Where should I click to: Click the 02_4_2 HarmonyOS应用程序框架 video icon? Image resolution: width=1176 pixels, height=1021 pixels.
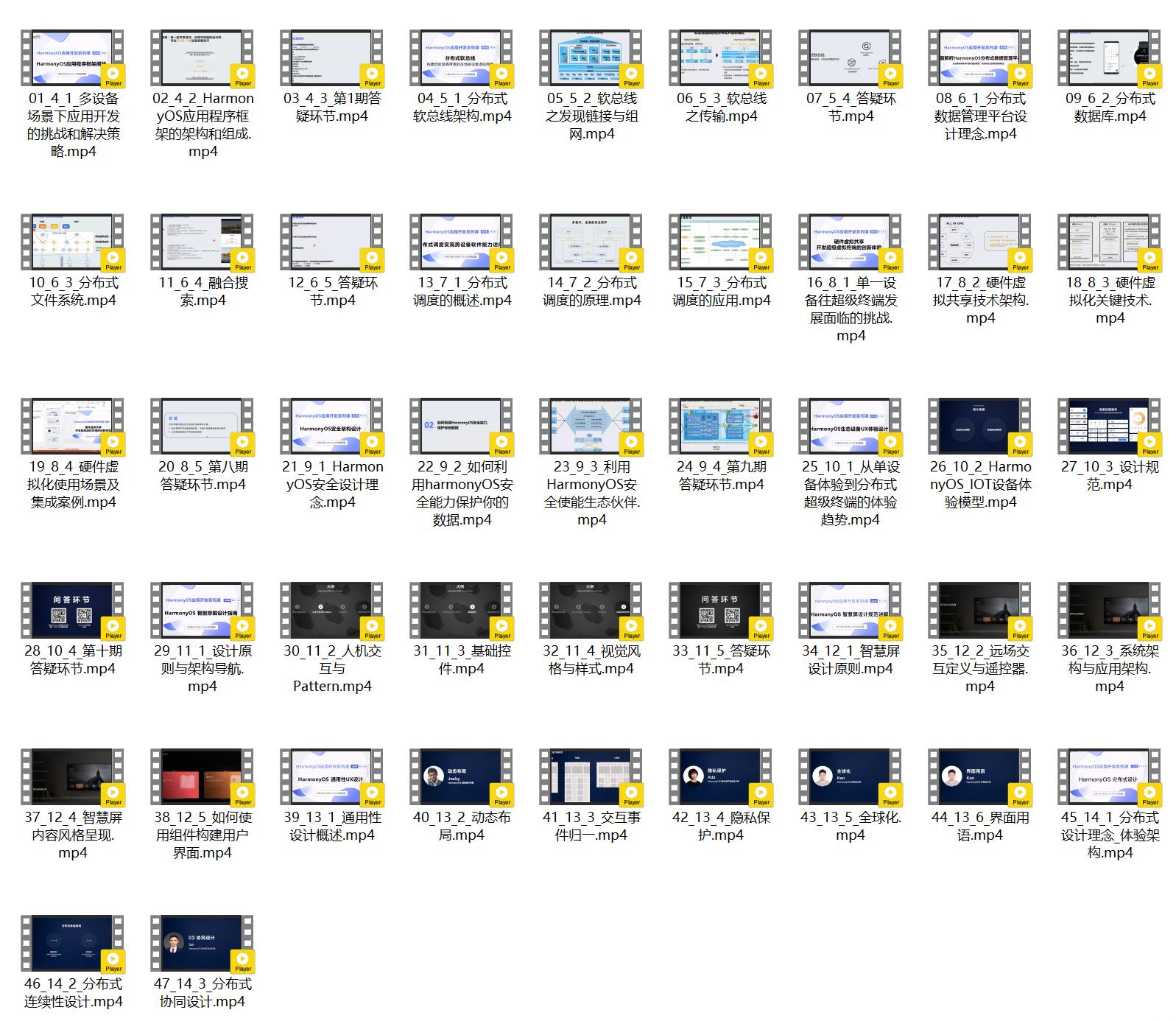click(202, 58)
